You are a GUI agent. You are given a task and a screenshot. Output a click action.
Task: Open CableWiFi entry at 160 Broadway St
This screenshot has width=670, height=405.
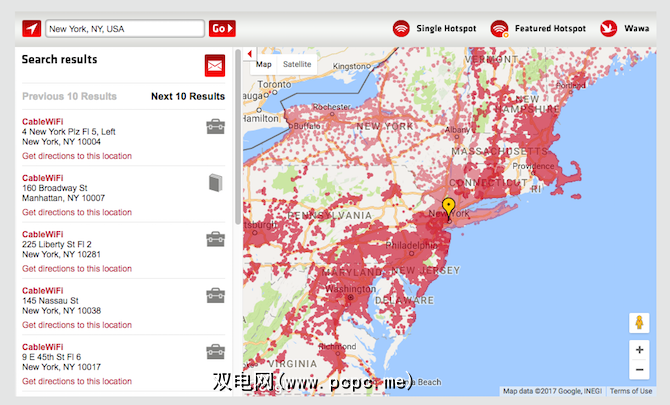coord(43,178)
